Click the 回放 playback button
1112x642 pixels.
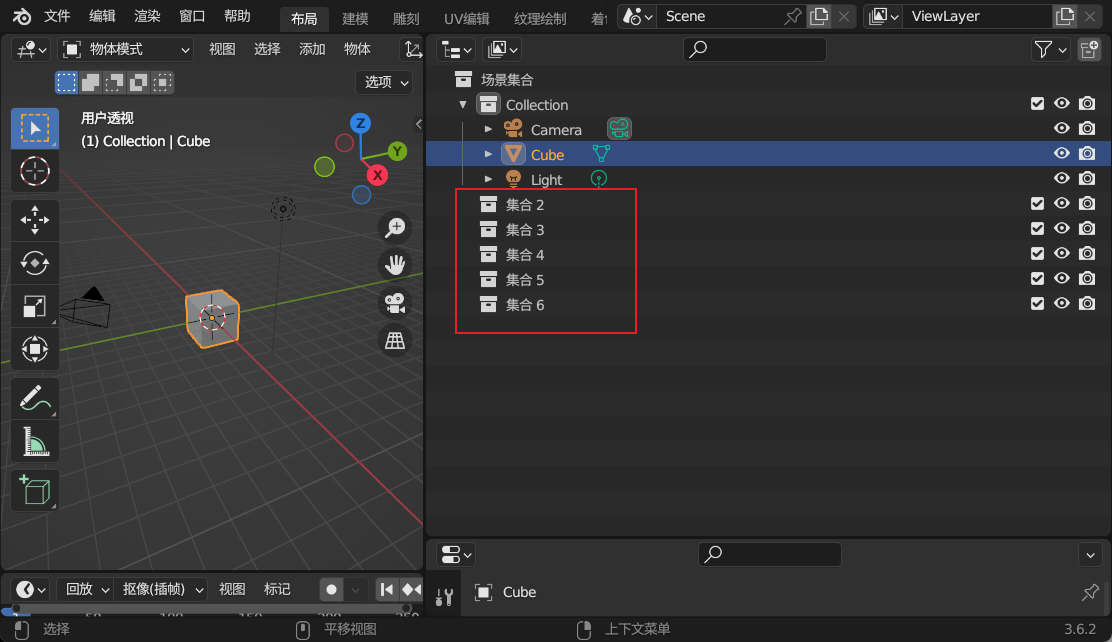point(80,589)
